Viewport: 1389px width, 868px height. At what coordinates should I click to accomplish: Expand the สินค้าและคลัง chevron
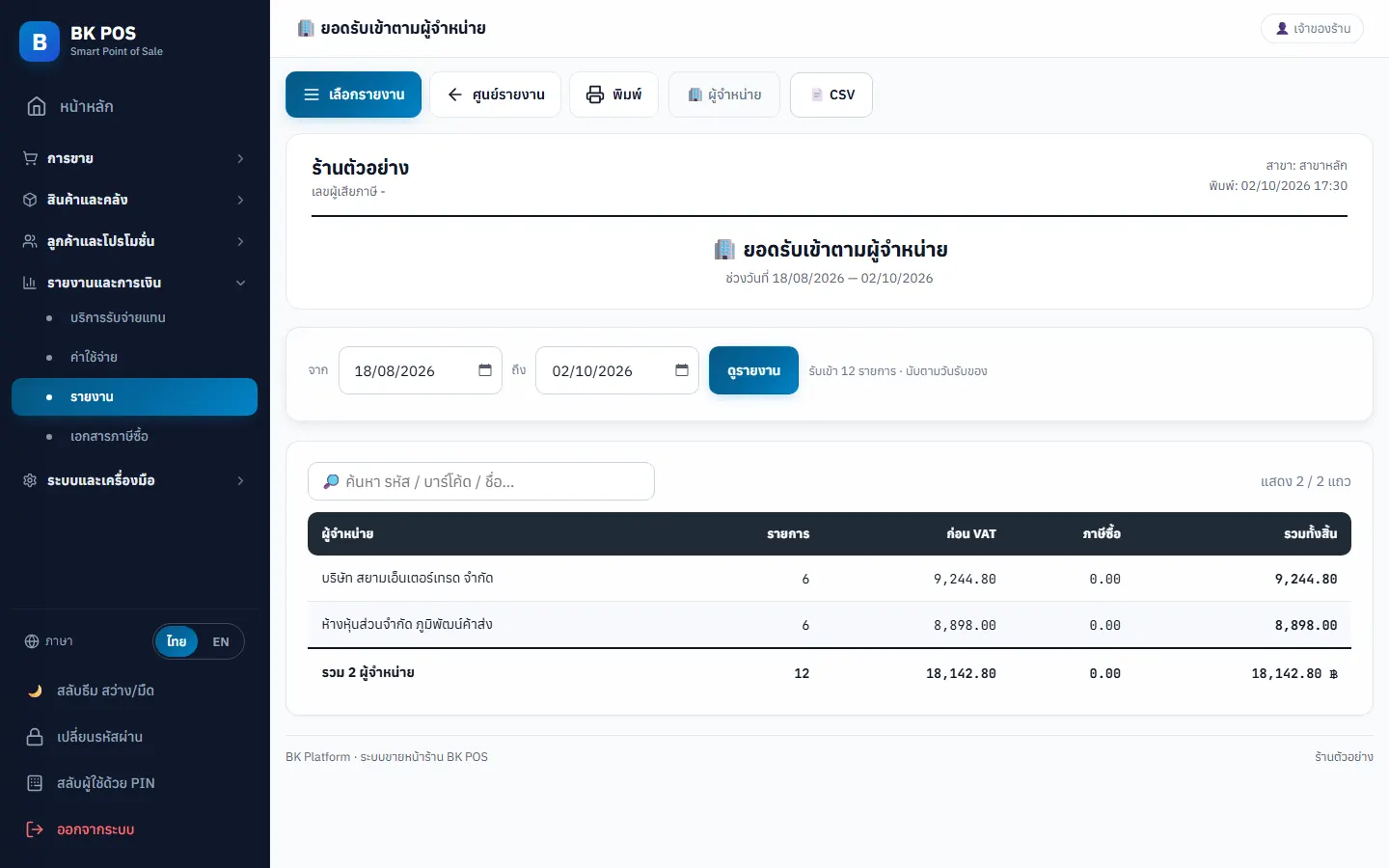[240, 200]
